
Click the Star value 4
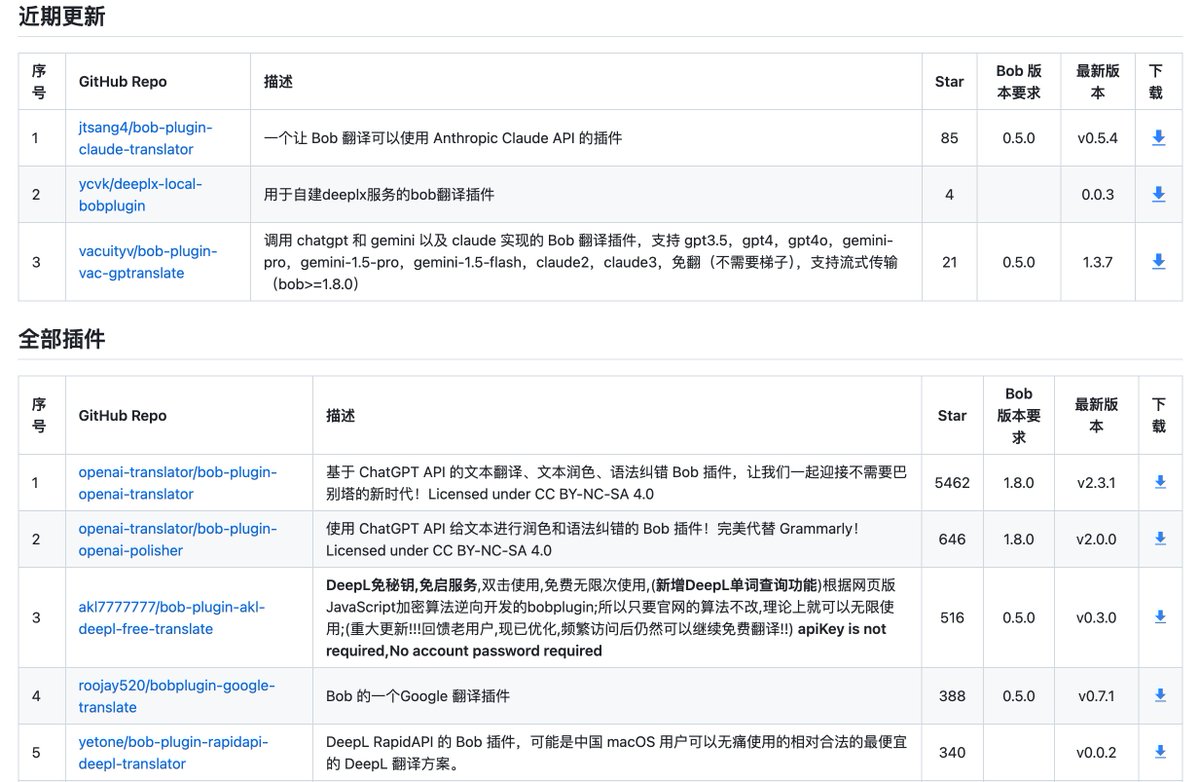(949, 194)
